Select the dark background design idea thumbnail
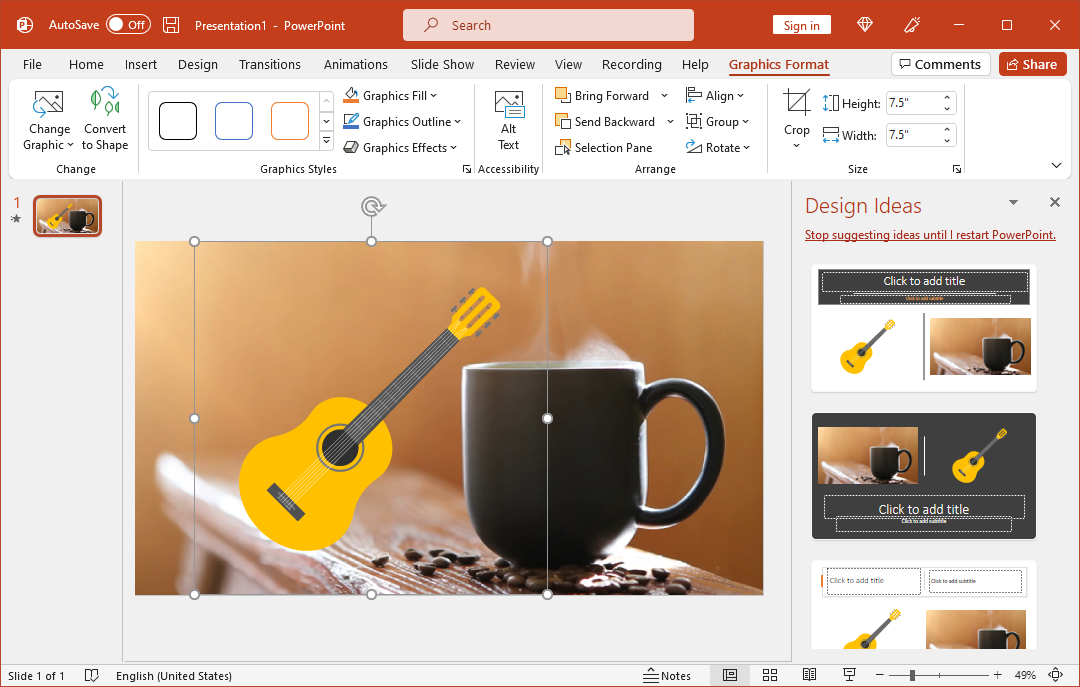The image size is (1080, 687). pyautogui.click(x=924, y=476)
